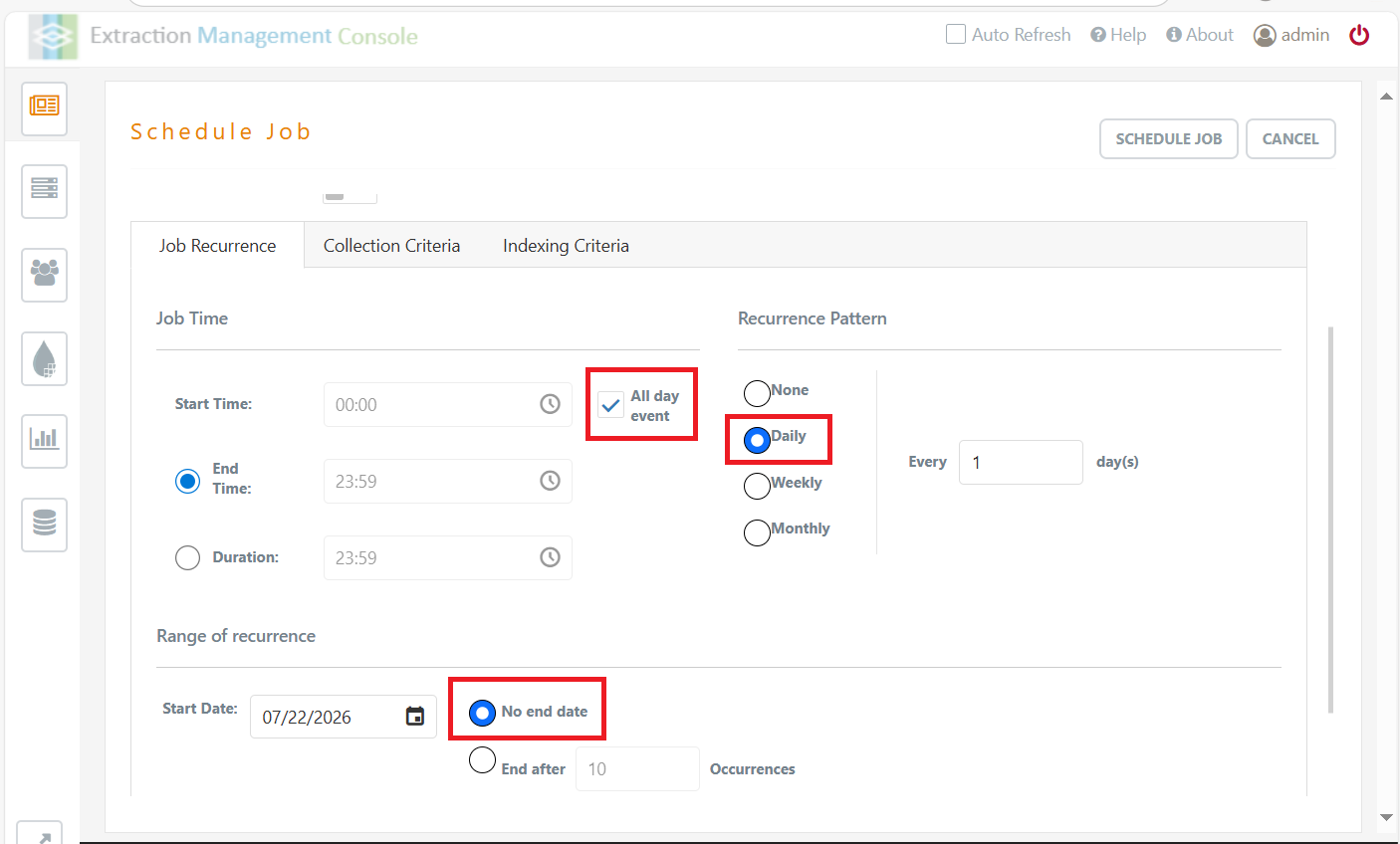Screen dimensions: 1400x844
Task: Click the Extraction Management Console logo
Action: coord(53,37)
